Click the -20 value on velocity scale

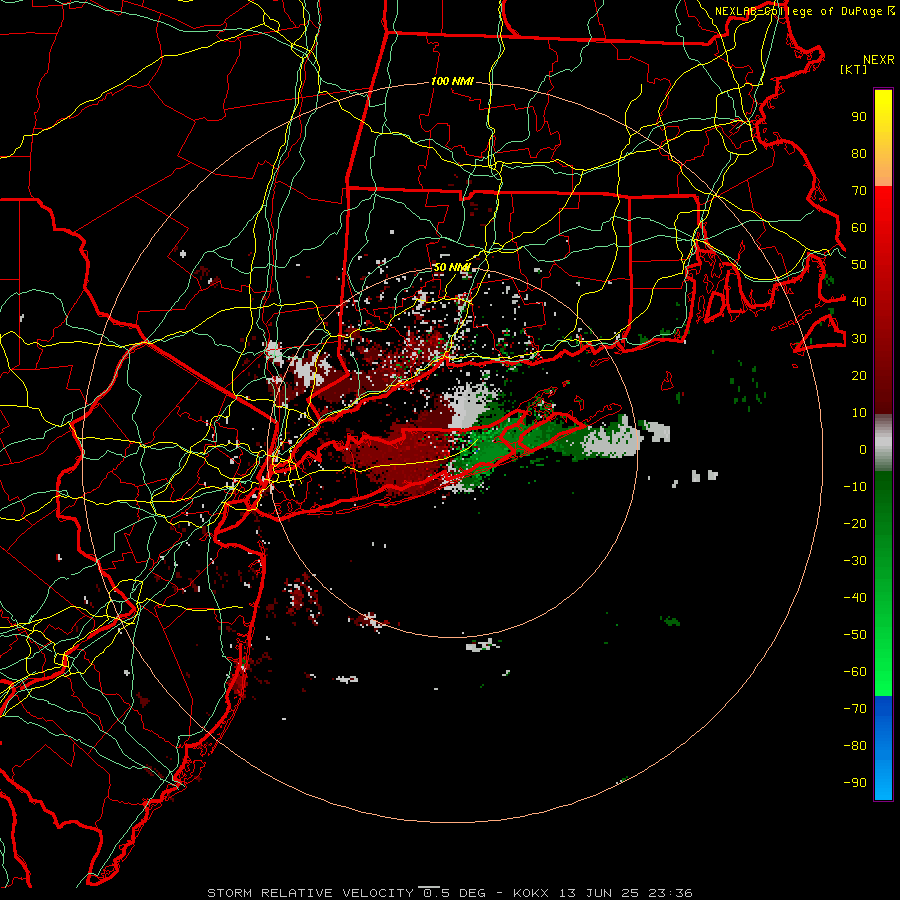tap(855, 523)
